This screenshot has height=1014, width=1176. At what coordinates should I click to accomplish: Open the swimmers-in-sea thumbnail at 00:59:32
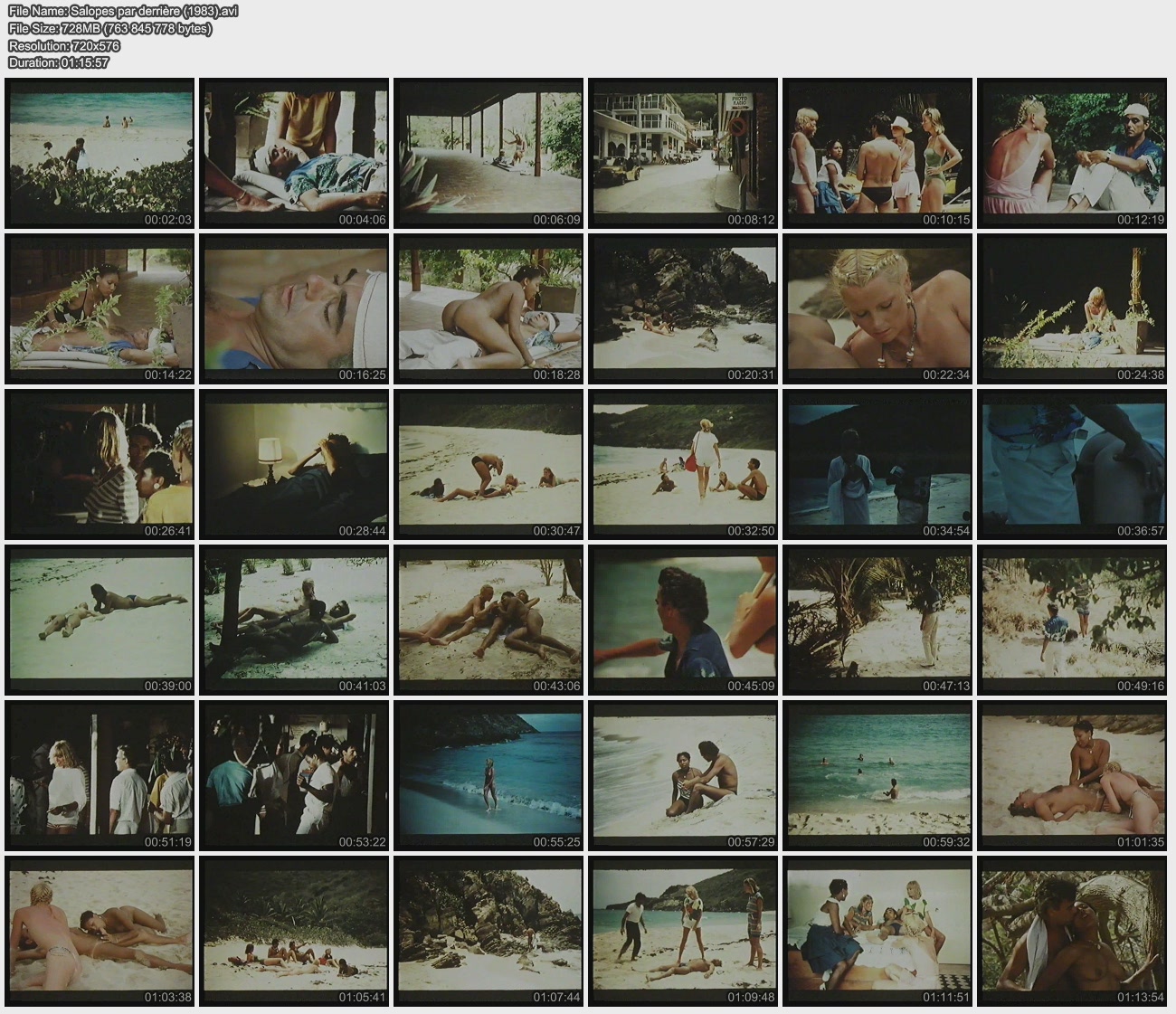(x=877, y=775)
